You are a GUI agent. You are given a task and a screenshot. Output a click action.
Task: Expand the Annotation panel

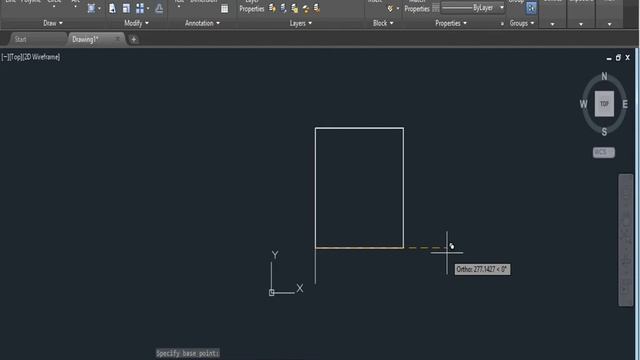[202, 23]
